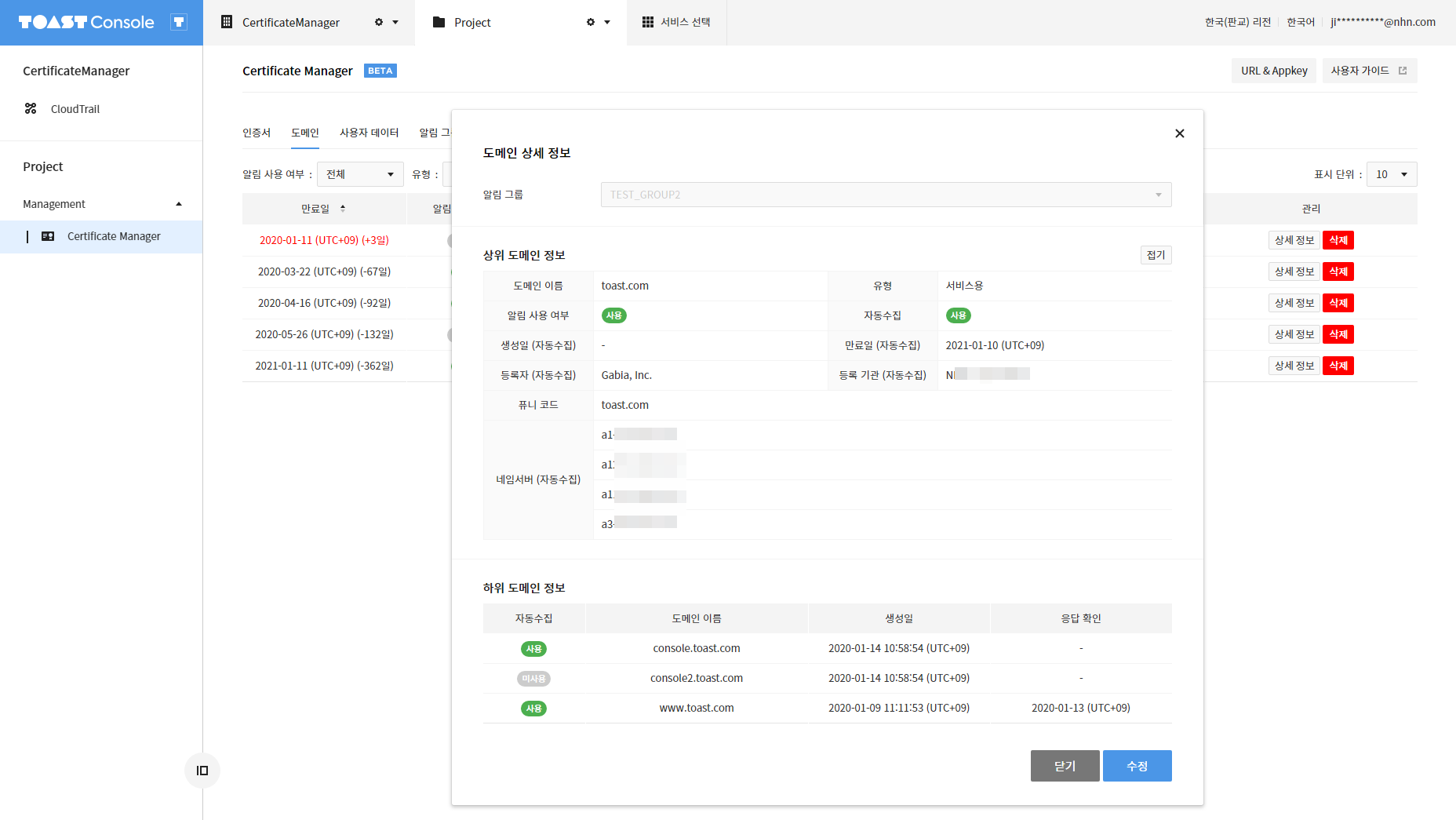Click the 2020-01-13 (UTC+09) 응답 확인 value
The width and height of the screenshot is (1456, 820).
click(1081, 708)
